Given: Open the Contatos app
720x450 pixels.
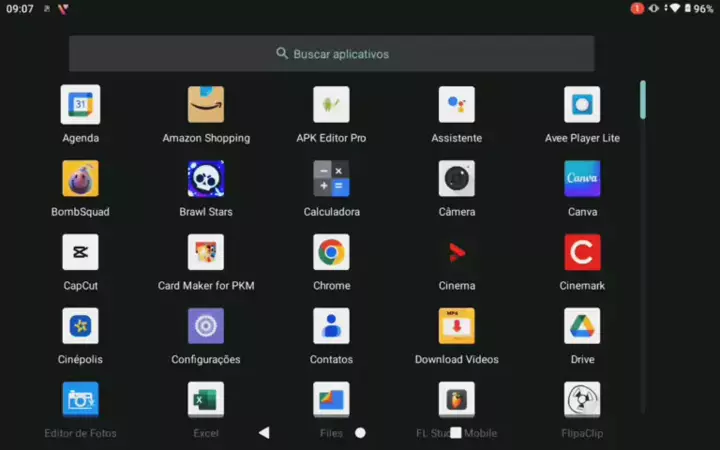Looking at the screenshot, I should click(331, 327).
